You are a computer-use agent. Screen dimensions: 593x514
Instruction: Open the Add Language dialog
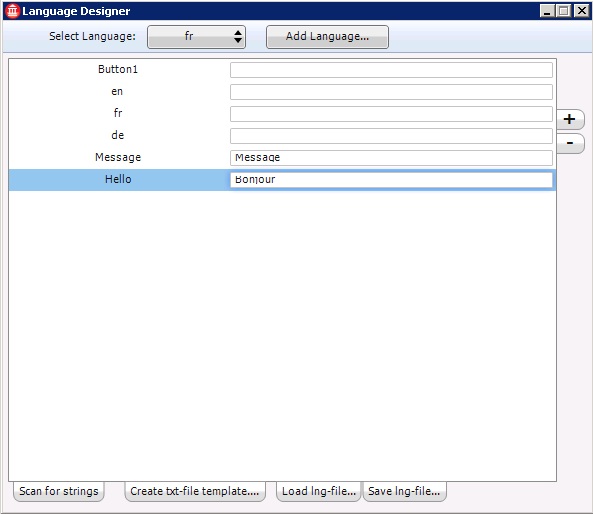(327, 37)
